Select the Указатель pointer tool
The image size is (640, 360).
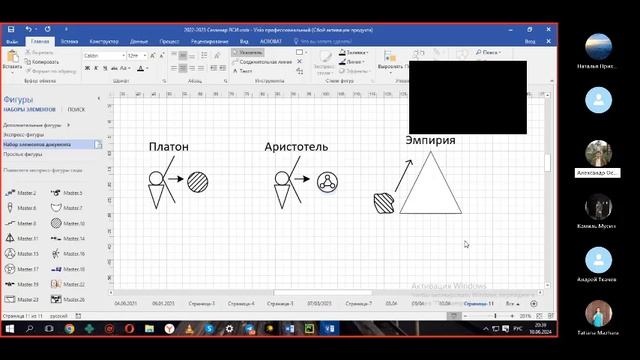click(x=248, y=52)
